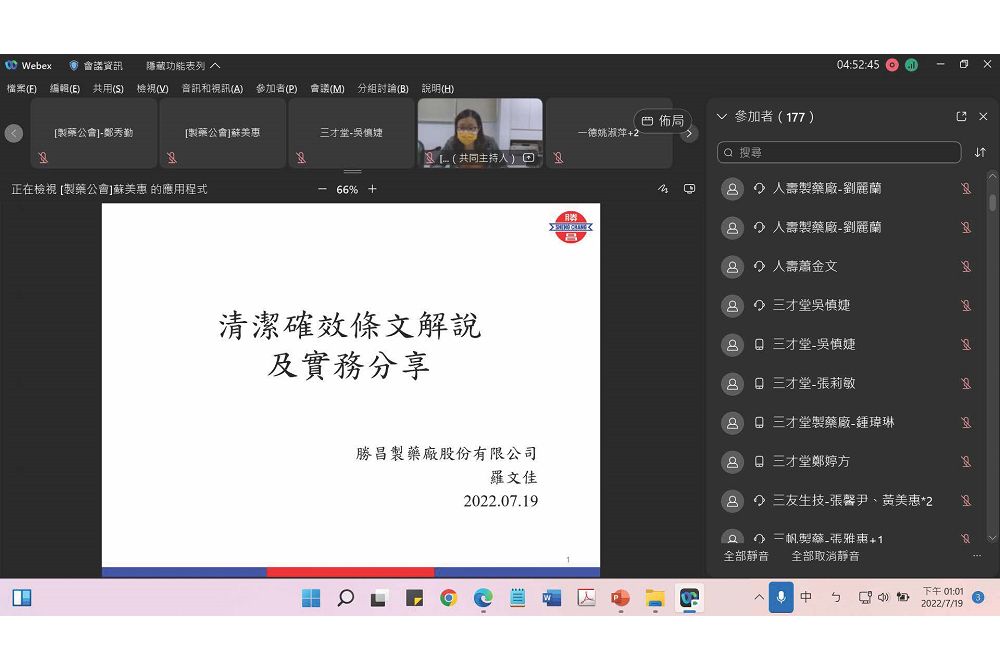Open the 檢視(V) menu

[x=152, y=89]
